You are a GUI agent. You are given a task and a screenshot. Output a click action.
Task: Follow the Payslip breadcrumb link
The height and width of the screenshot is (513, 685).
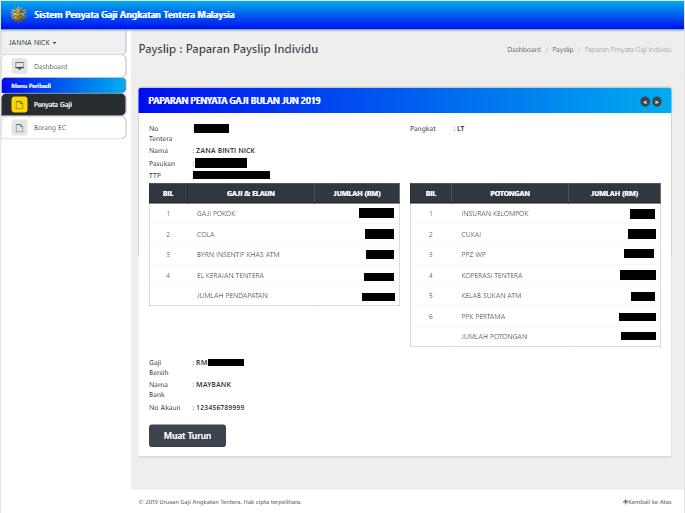pyautogui.click(x=563, y=49)
